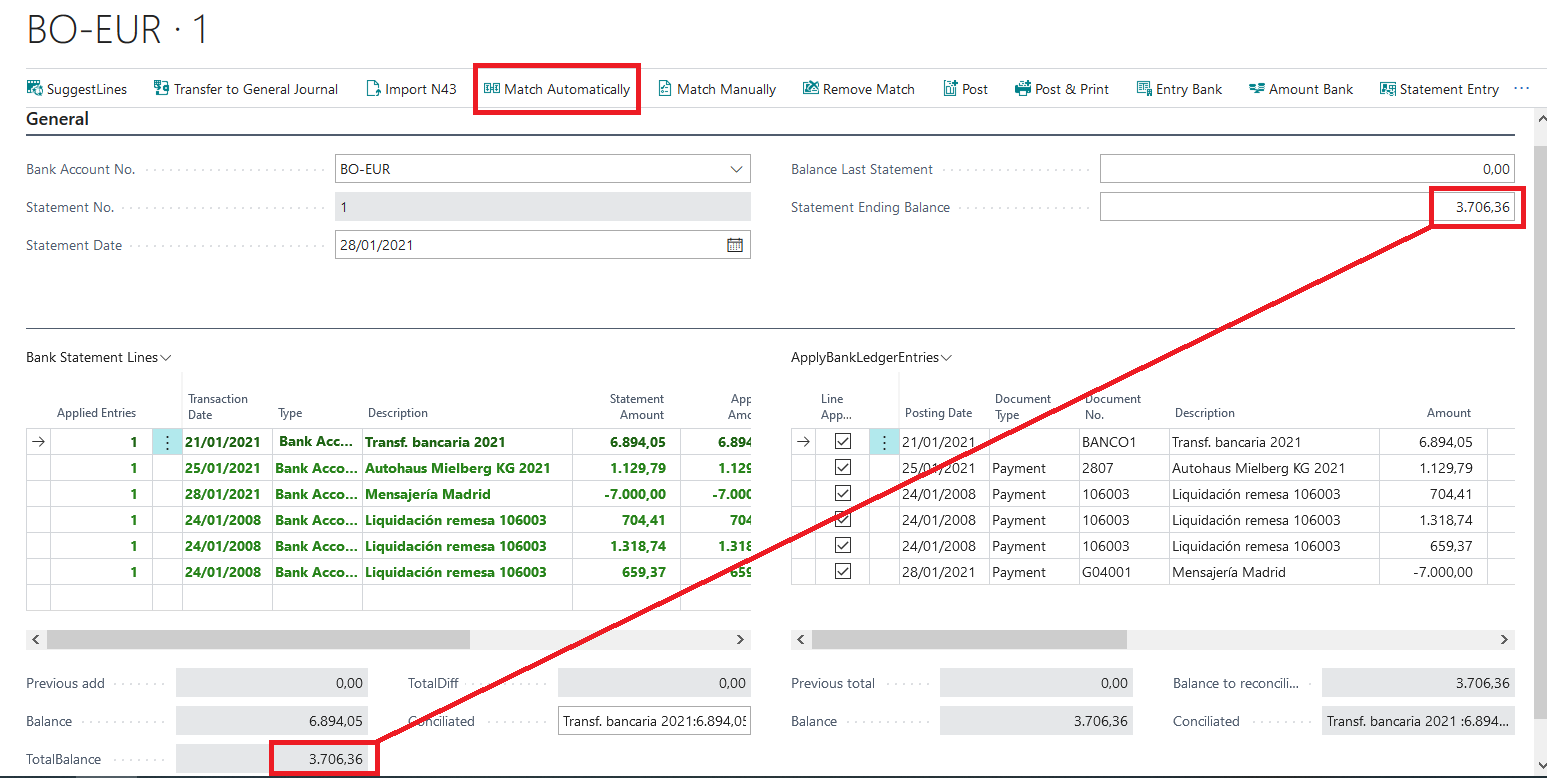The image size is (1547, 778).
Task: Open calendar picker for Statement Date
Action: coord(735,245)
